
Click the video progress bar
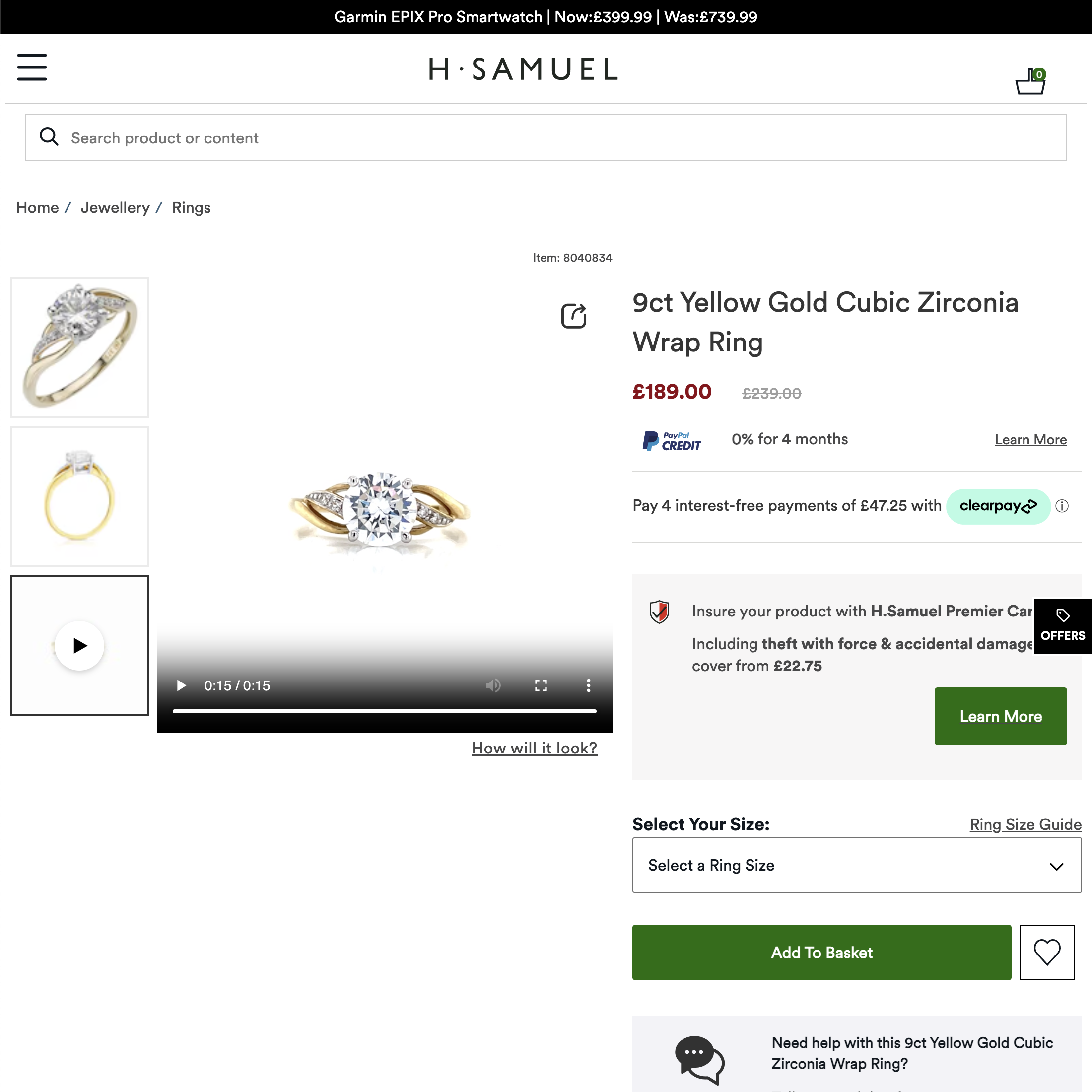point(384,711)
